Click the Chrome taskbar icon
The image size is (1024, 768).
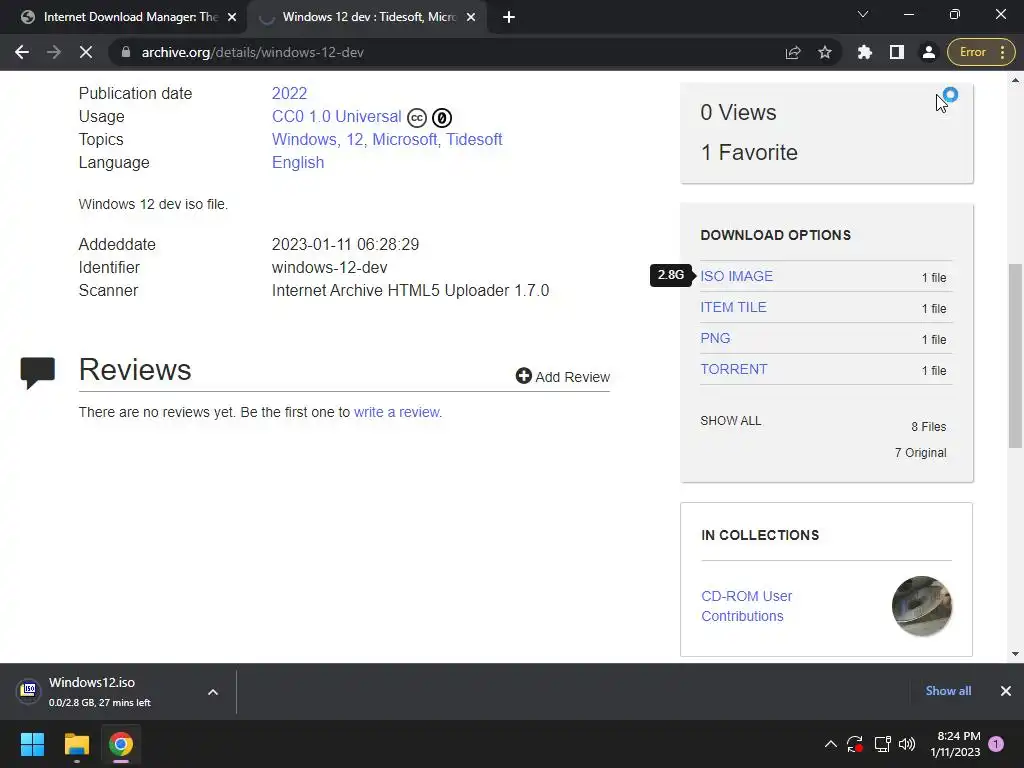click(121, 744)
